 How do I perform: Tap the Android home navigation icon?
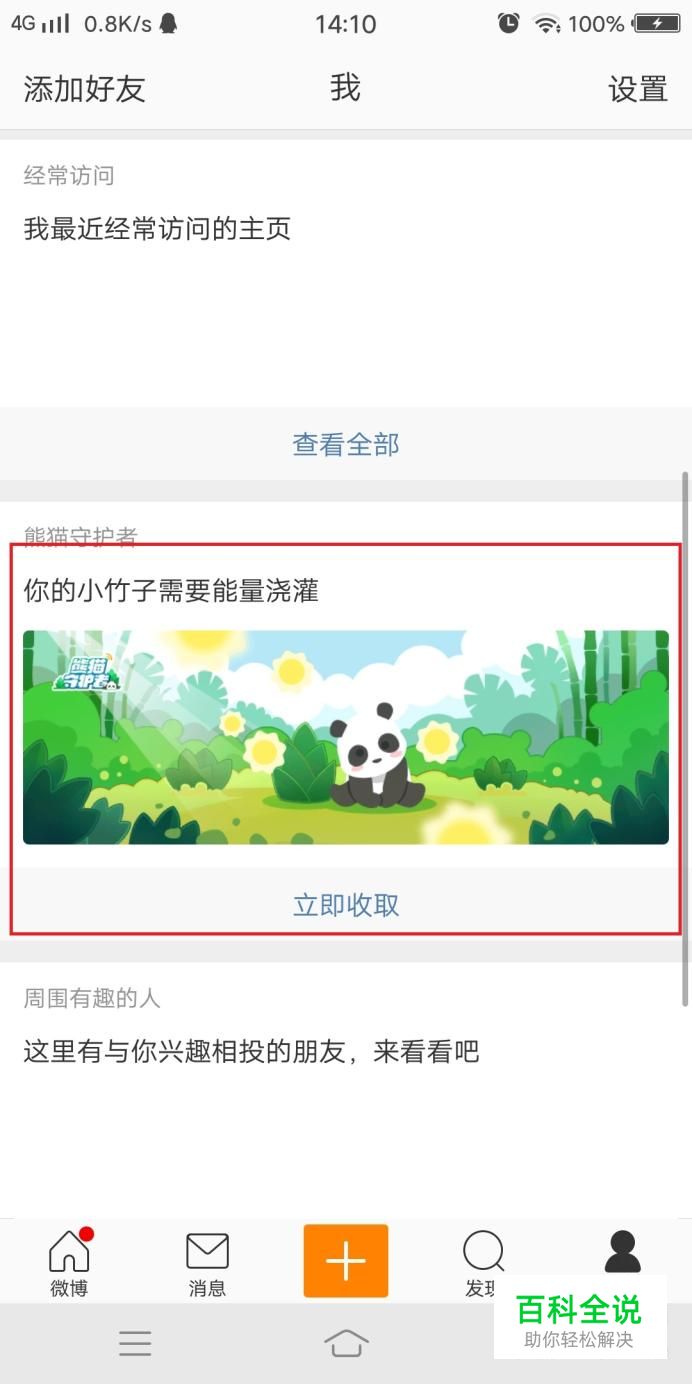coord(346,1343)
